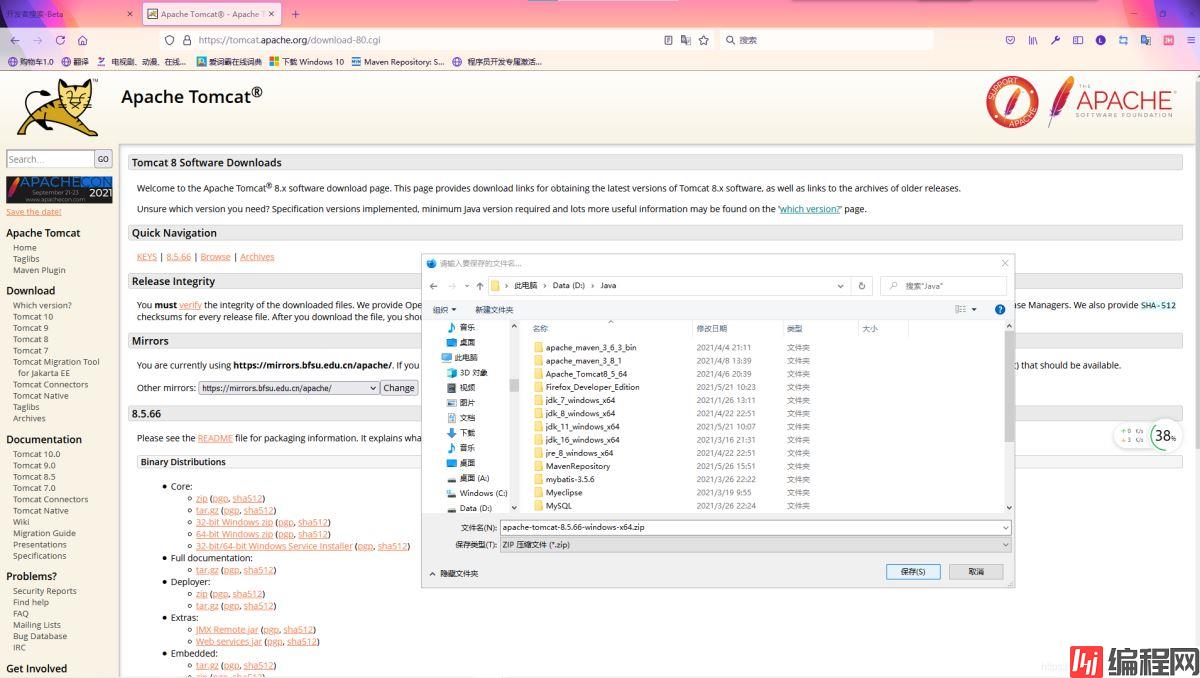
Task: Refresh the folder path in the save dialog
Action: (x=862, y=286)
